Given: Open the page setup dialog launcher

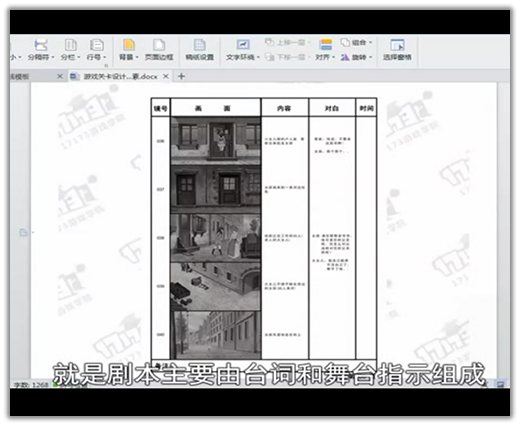Looking at the screenshot, I should click(x=106, y=66).
